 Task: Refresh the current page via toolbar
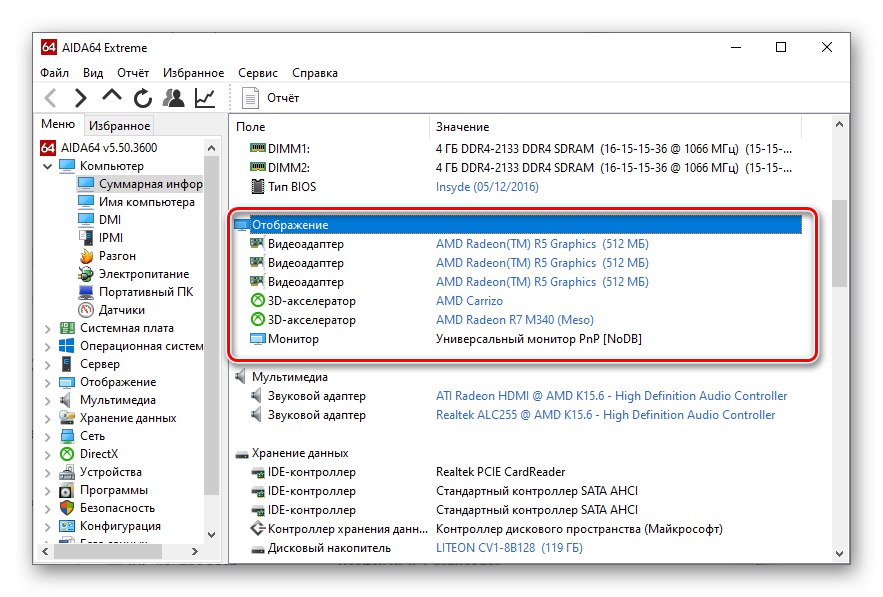(142, 98)
